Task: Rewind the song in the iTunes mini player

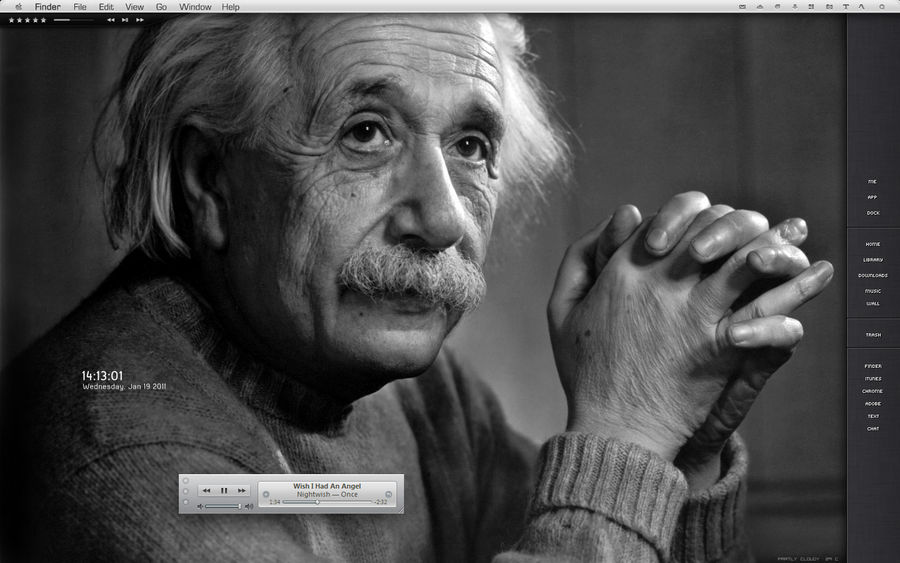Action: [x=207, y=491]
